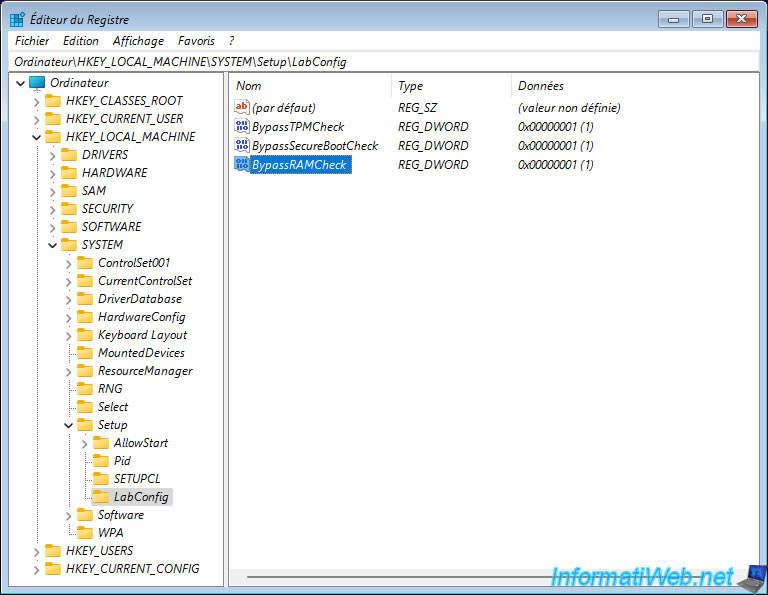
Task: Maximize the Éditeur du Registre window
Action: [x=708, y=19]
